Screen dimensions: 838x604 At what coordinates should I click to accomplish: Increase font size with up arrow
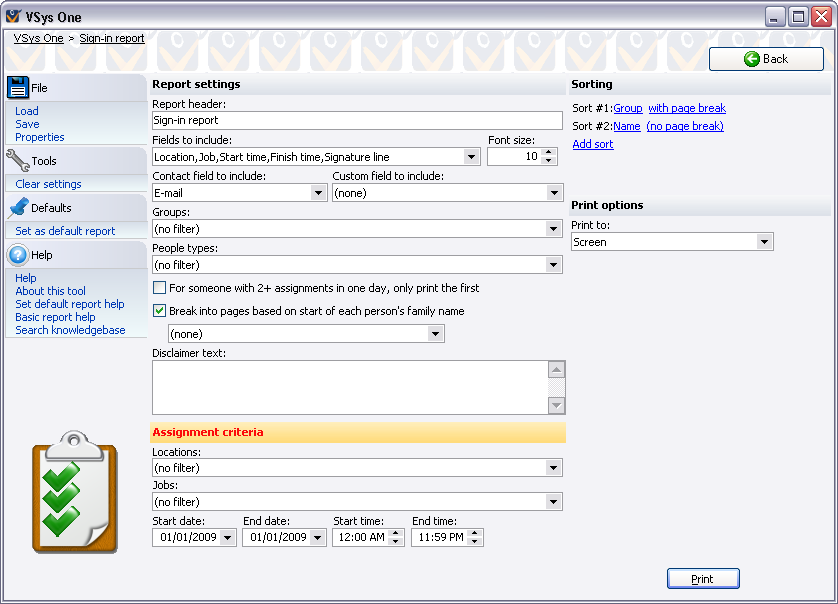click(x=549, y=152)
